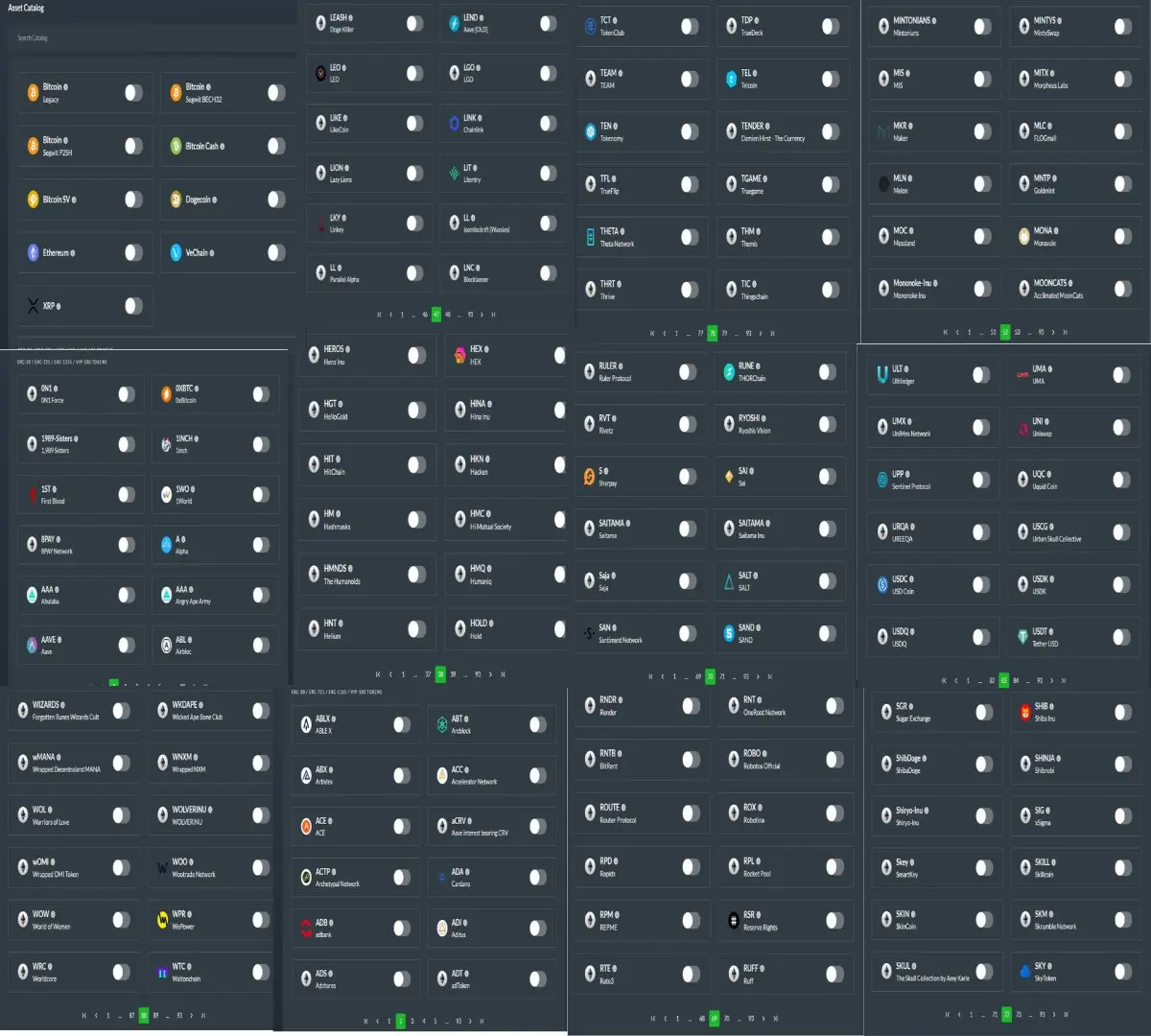Image resolution: width=1151 pixels, height=1036 pixels.
Task: Click the SAND blue logo
Action: click(x=729, y=633)
